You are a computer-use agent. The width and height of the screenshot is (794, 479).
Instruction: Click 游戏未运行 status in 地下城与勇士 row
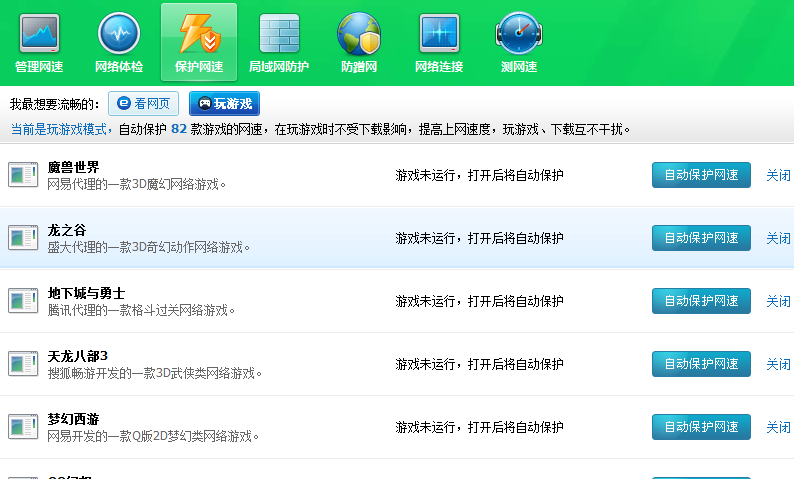tap(480, 301)
